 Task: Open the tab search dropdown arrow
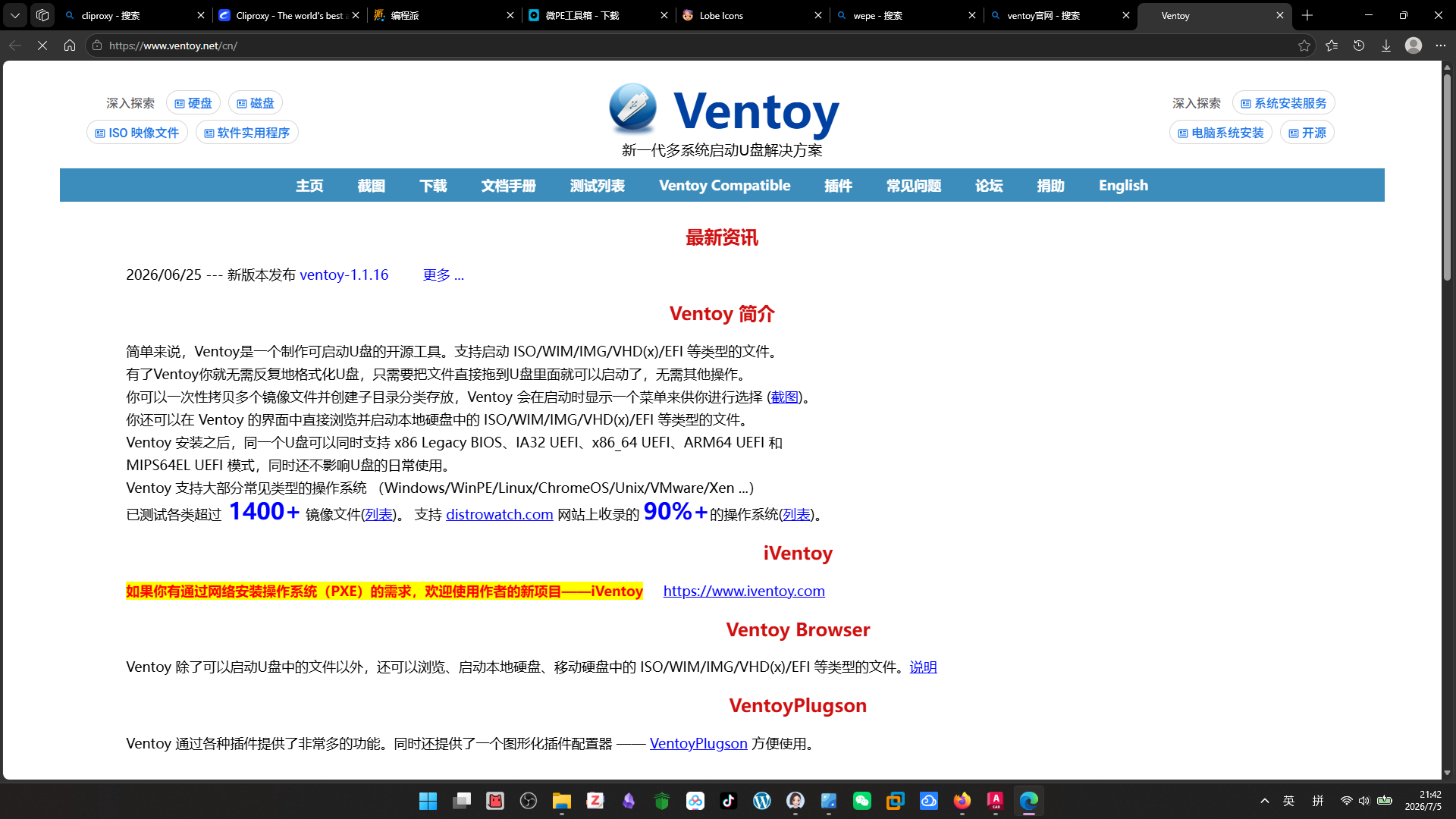click(x=15, y=15)
